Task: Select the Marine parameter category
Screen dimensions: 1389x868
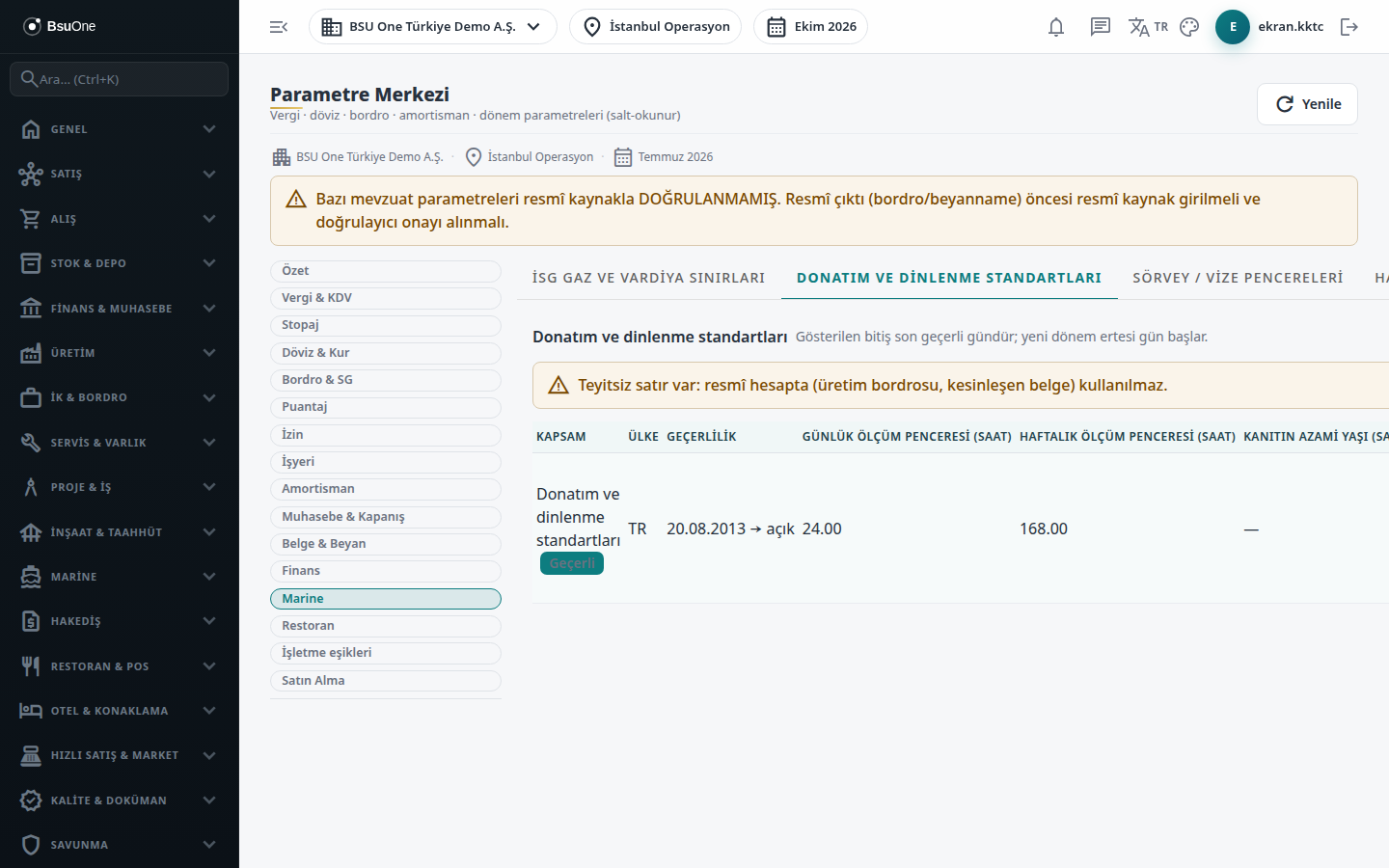Action: coord(386,599)
